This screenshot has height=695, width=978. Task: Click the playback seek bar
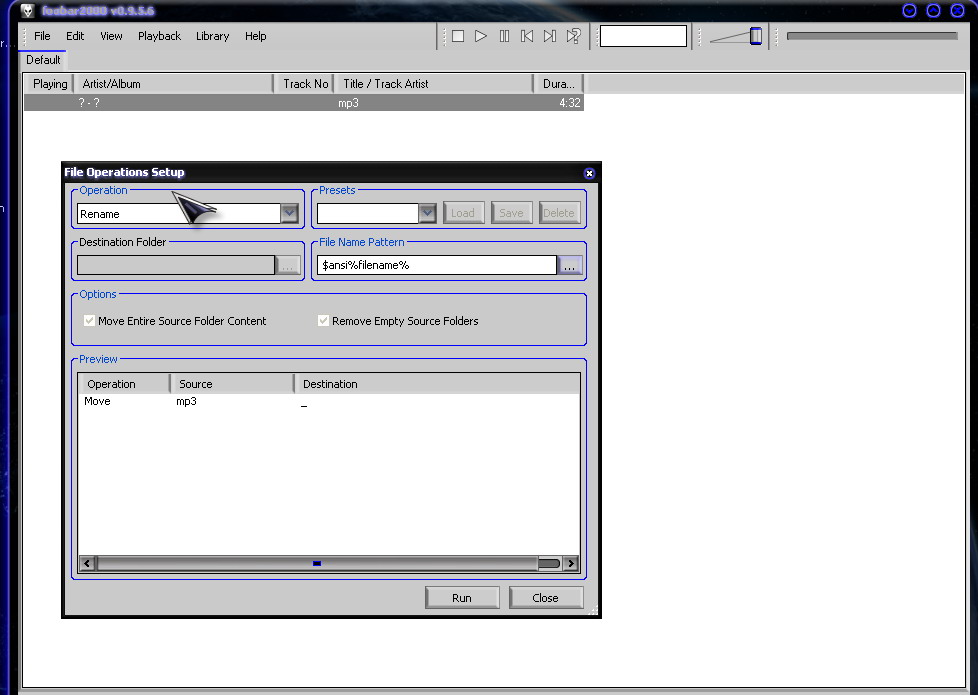pyautogui.click(x=872, y=36)
